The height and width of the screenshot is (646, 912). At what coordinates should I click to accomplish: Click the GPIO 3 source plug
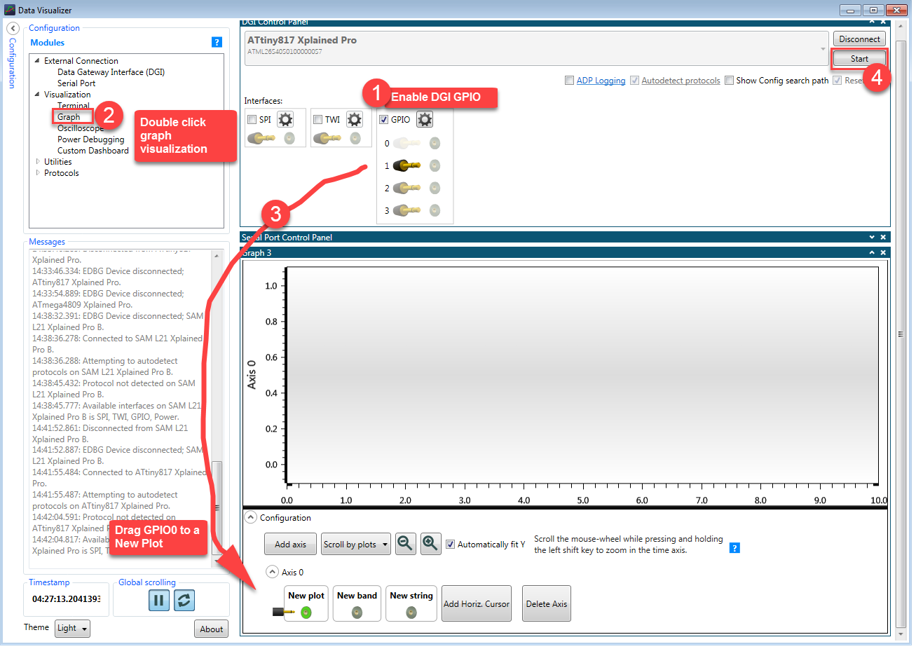(407, 210)
